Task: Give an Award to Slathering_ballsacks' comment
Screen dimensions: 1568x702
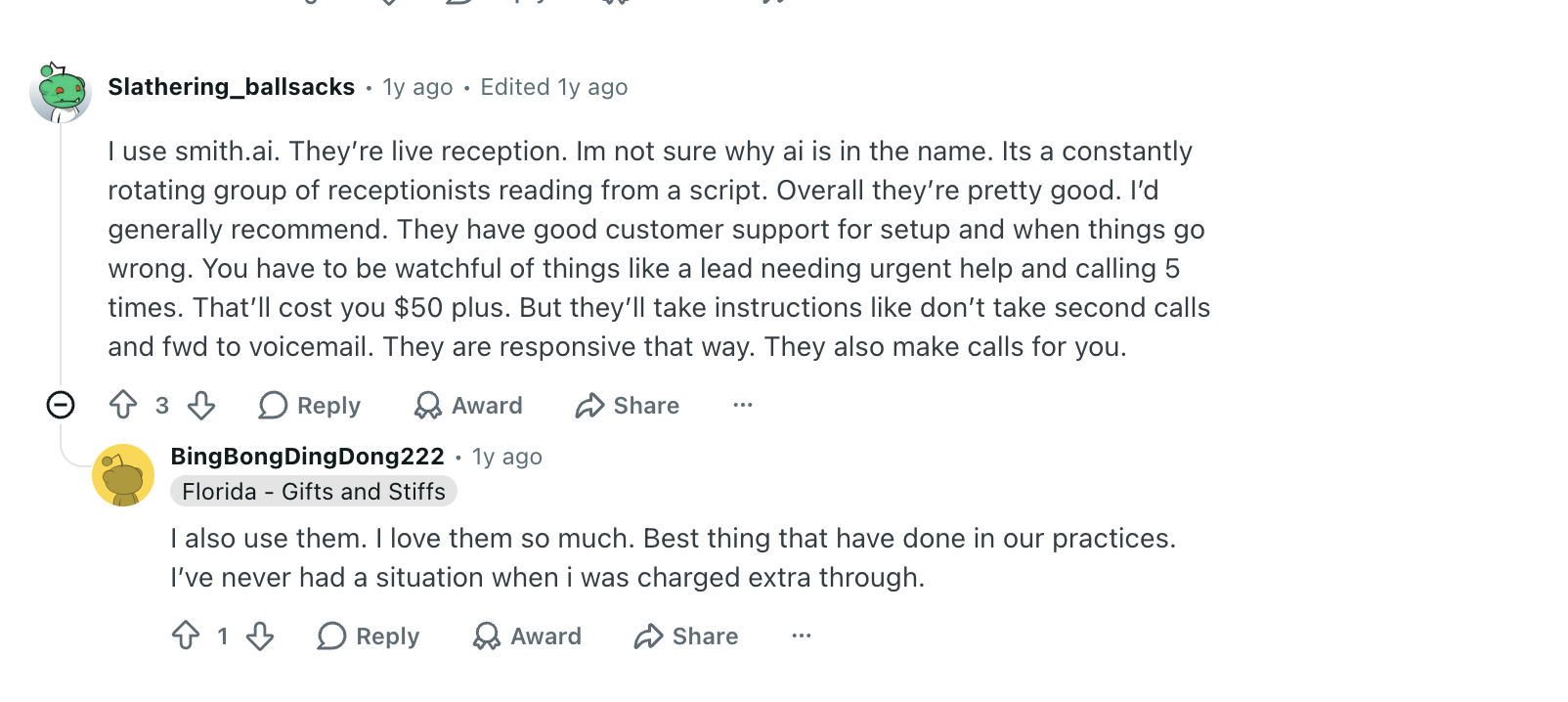Action: pyautogui.click(x=468, y=405)
